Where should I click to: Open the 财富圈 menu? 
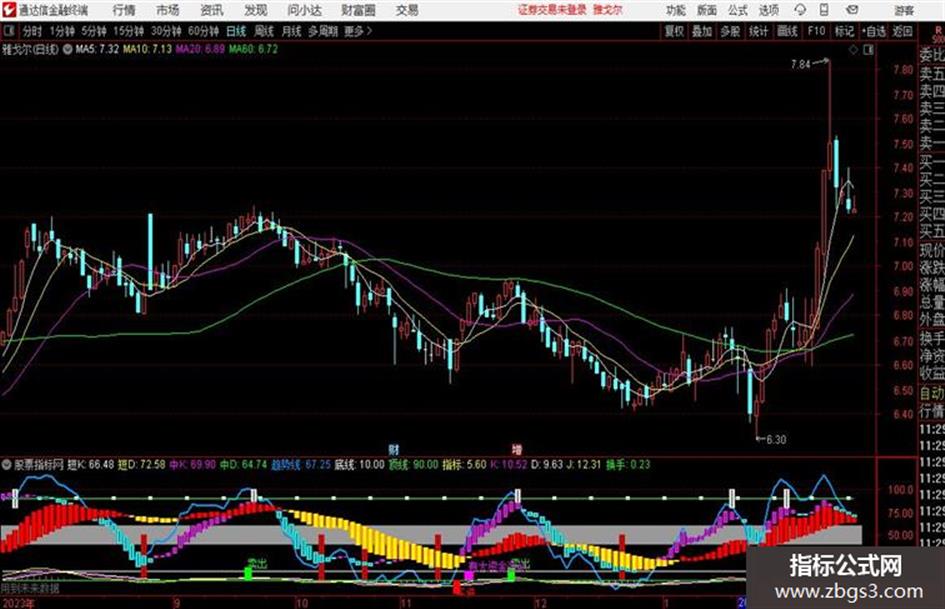(x=358, y=10)
